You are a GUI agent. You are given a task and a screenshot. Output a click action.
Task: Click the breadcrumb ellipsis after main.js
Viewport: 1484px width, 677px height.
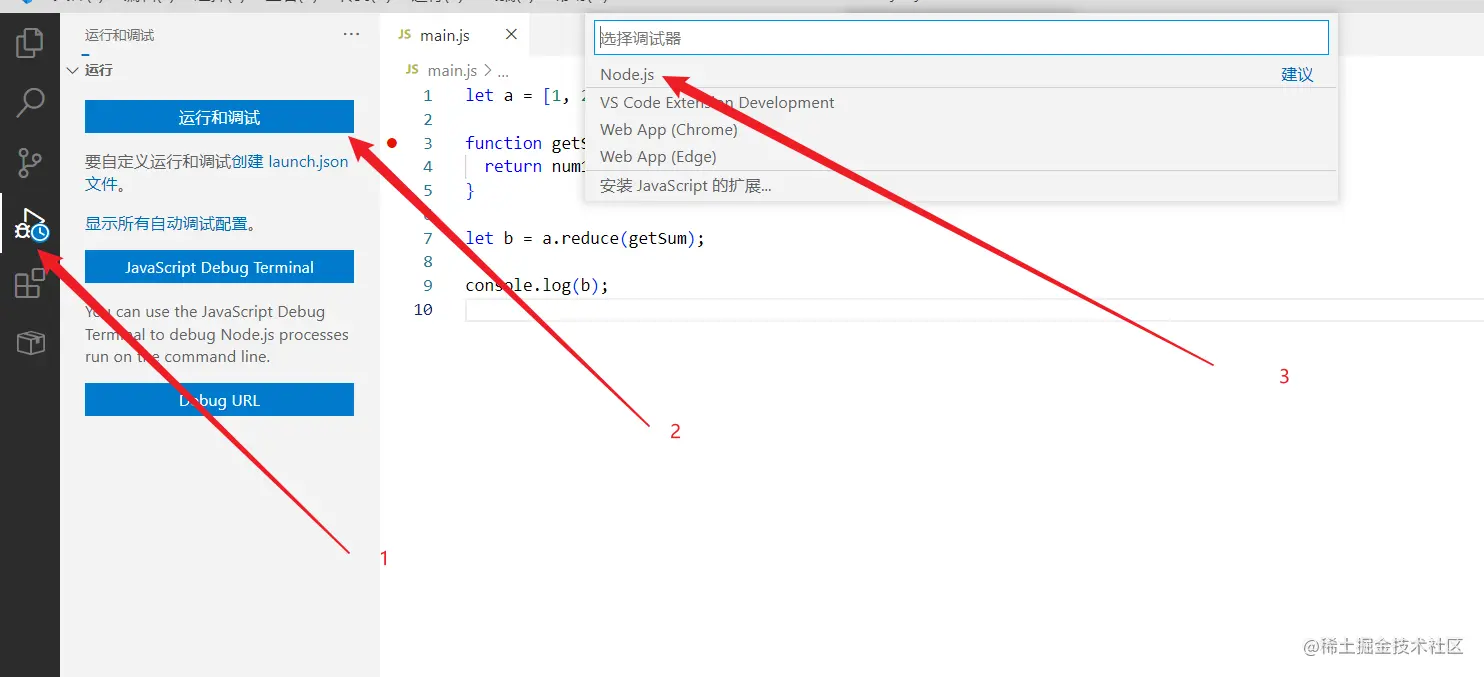[503, 71]
